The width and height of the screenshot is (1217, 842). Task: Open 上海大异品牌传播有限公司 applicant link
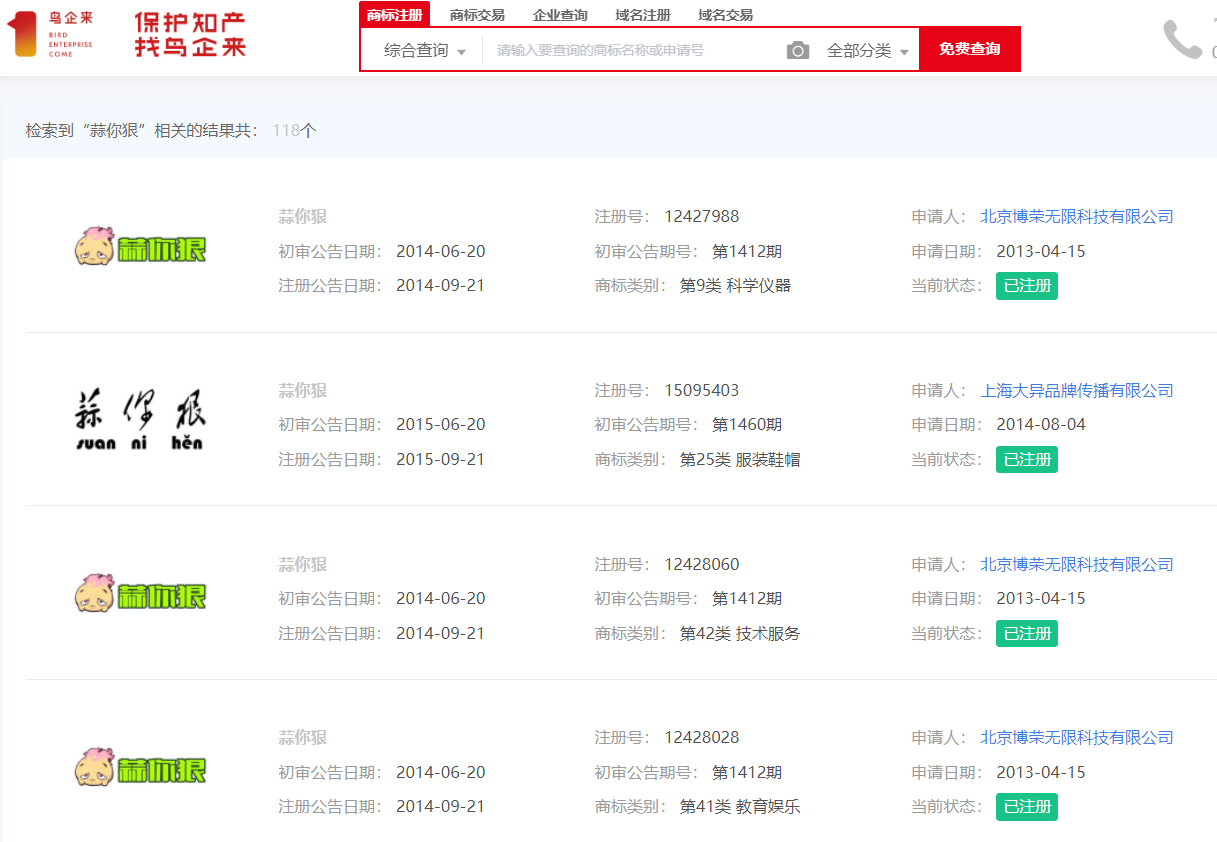click(1077, 391)
